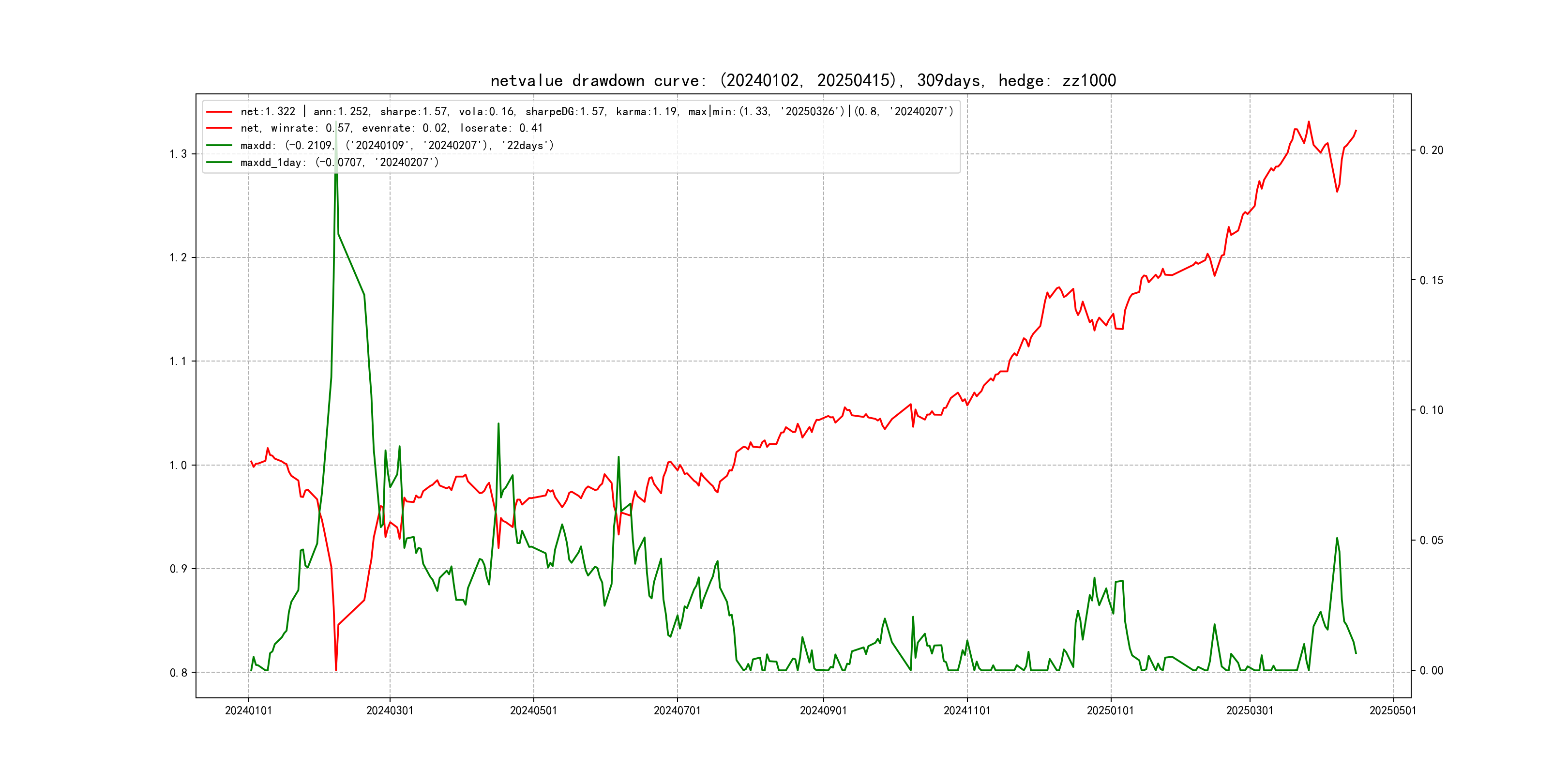1568x784 pixels.
Task: Click the 20250301 x-axis date label
Action: click(x=1249, y=711)
